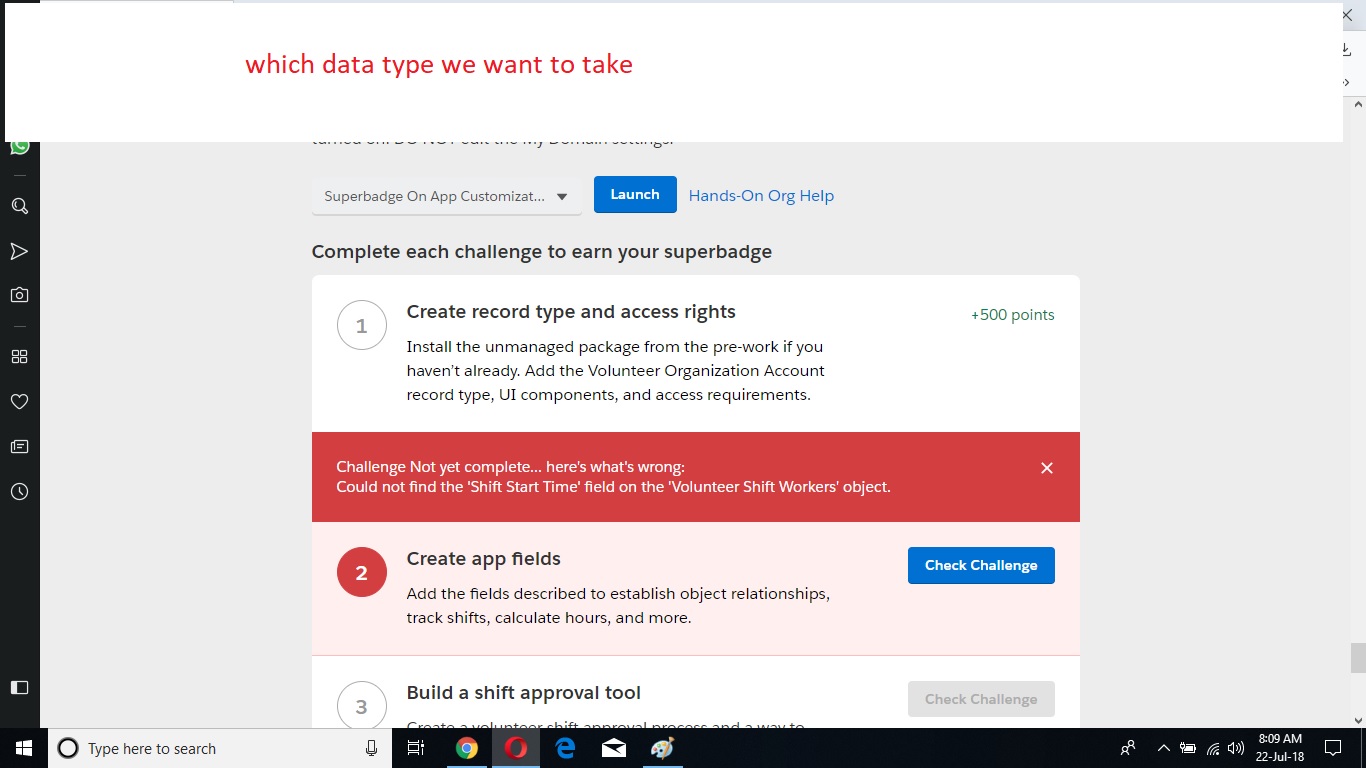This screenshot has height=768, width=1366.
Task: Dismiss the red challenge error message
Action: [1047, 468]
